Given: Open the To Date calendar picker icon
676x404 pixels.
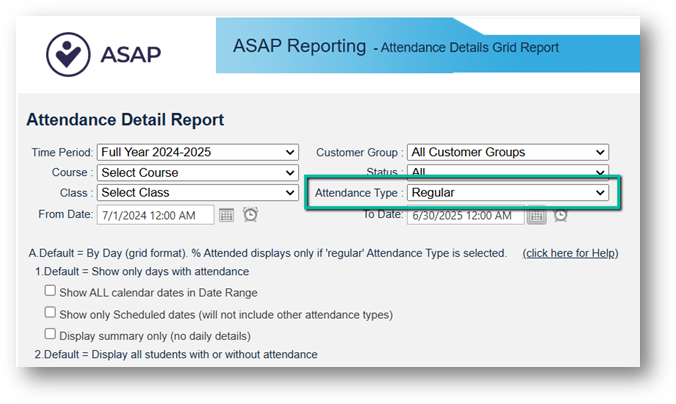Looking at the screenshot, I should [x=536, y=215].
